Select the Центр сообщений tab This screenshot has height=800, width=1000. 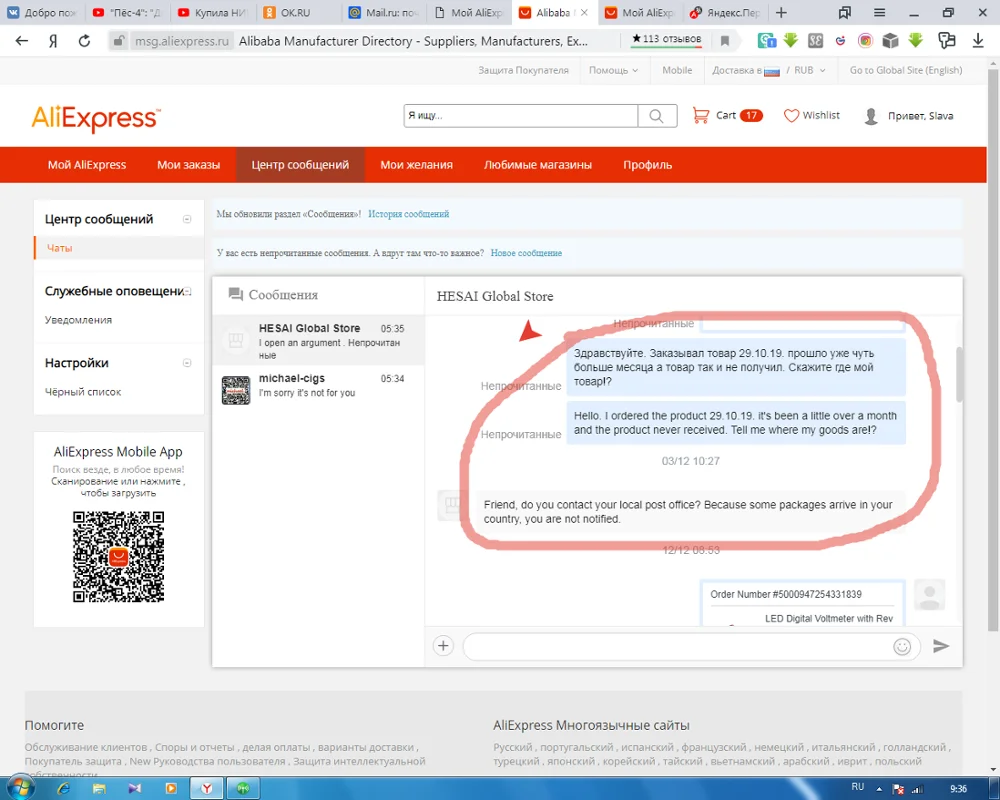coord(300,165)
